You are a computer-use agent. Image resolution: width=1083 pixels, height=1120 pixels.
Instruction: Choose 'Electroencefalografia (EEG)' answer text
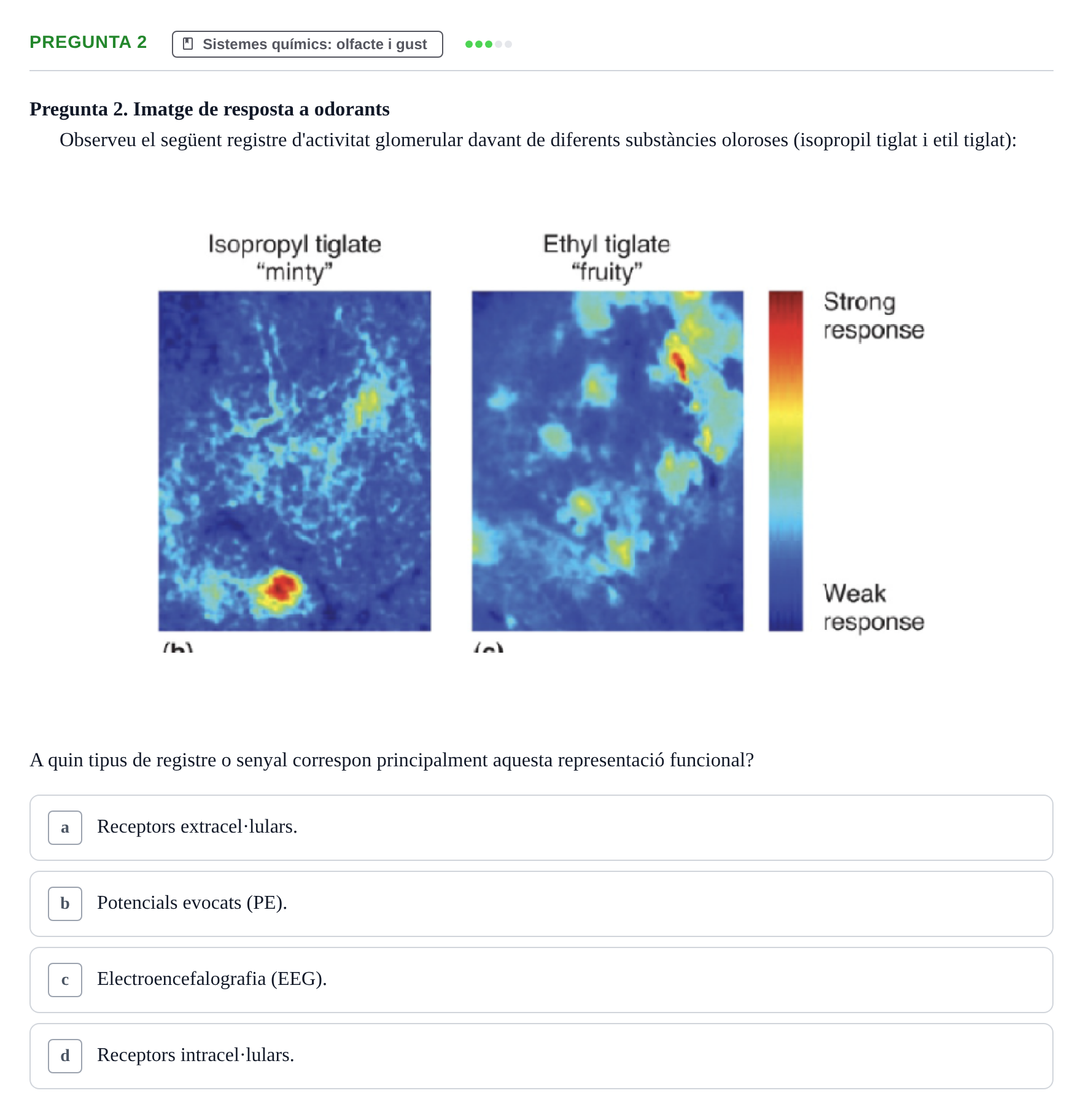(212, 979)
